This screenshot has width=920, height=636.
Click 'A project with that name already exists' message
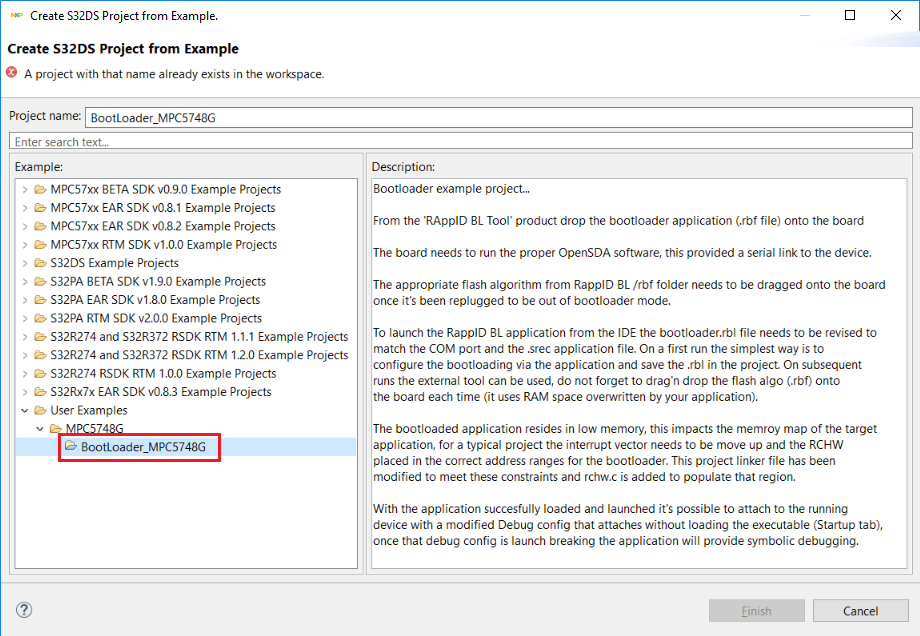point(174,74)
